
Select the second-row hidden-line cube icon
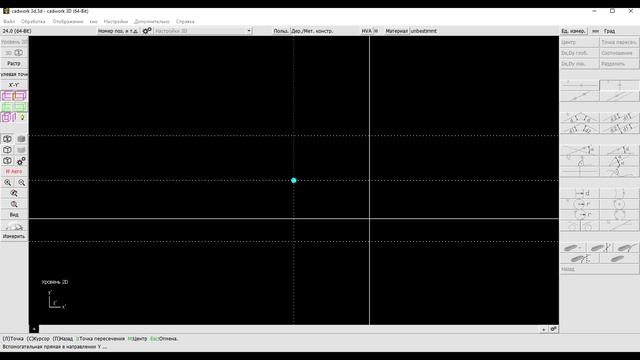[x=7, y=150]
